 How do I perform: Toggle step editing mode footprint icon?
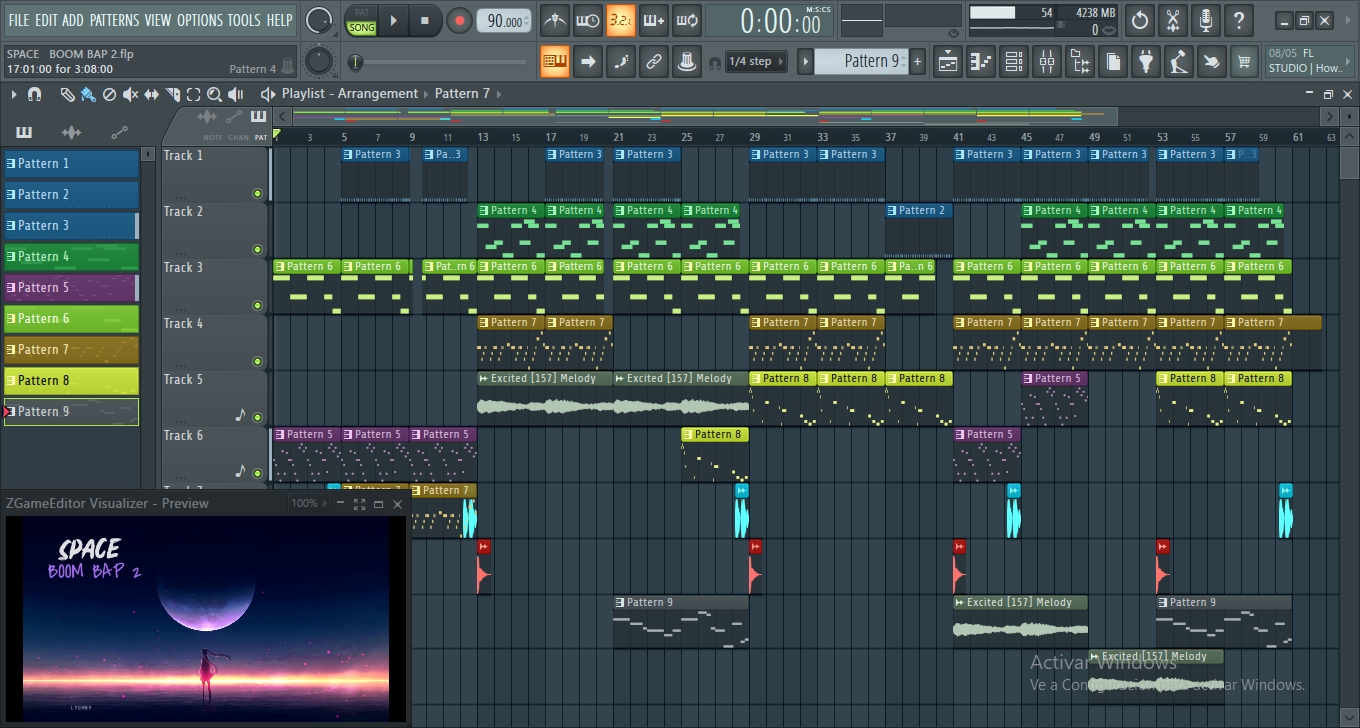(621, 62)
